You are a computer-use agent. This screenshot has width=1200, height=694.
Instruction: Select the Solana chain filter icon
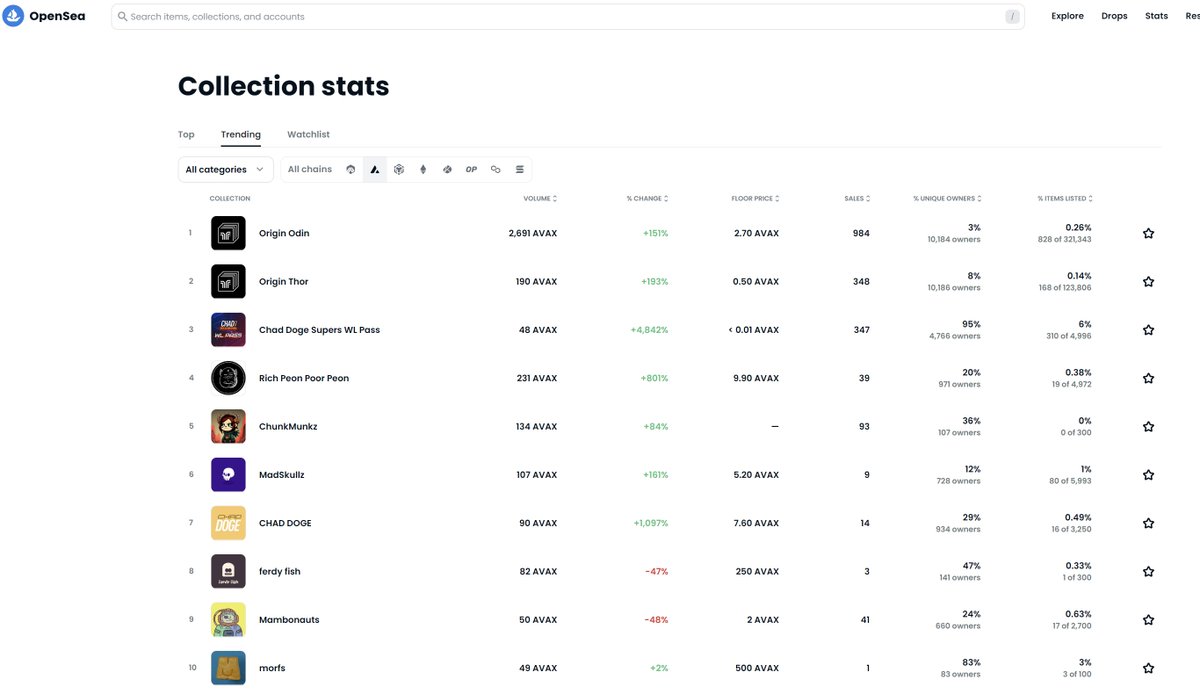[x=519, y=170]
